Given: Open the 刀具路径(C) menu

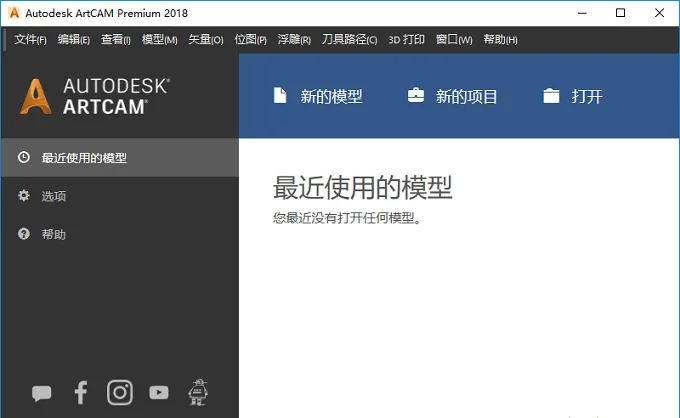Looking at the screenshot, I should pos(349,39).
